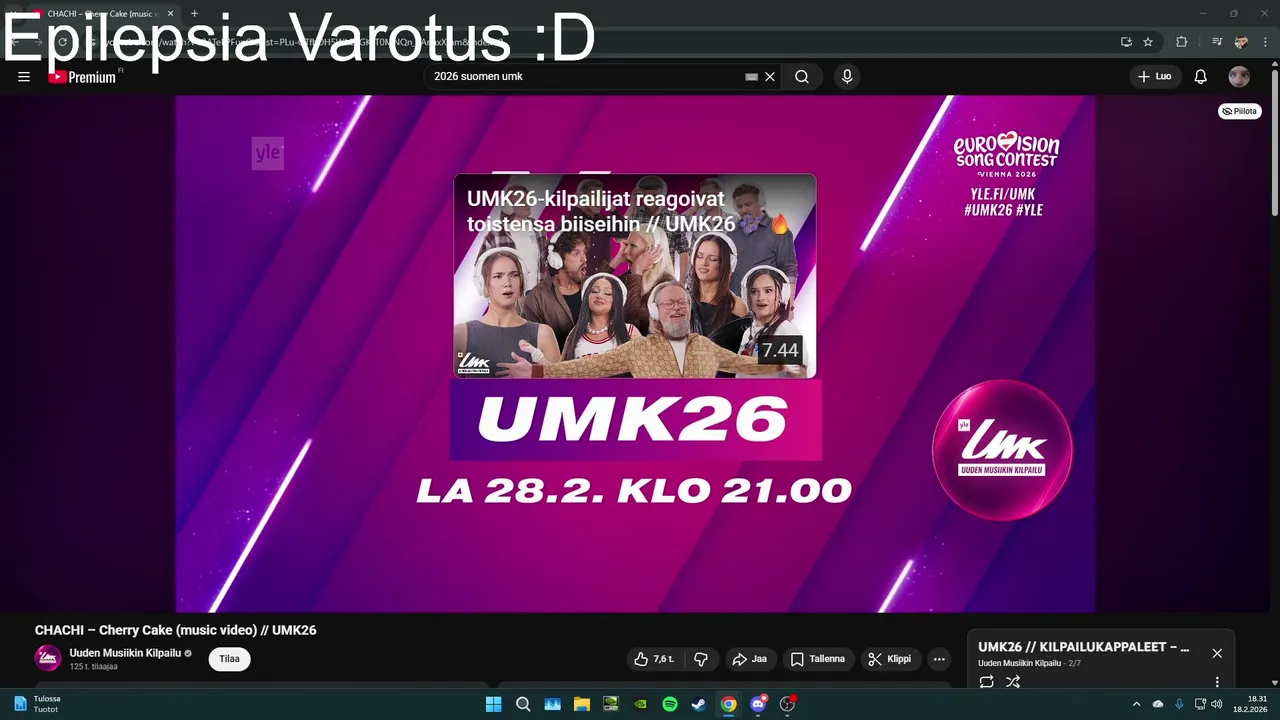Open Chrome media controls icon
This screenshot has width=1280, height=720.
tap(1217, 42)
